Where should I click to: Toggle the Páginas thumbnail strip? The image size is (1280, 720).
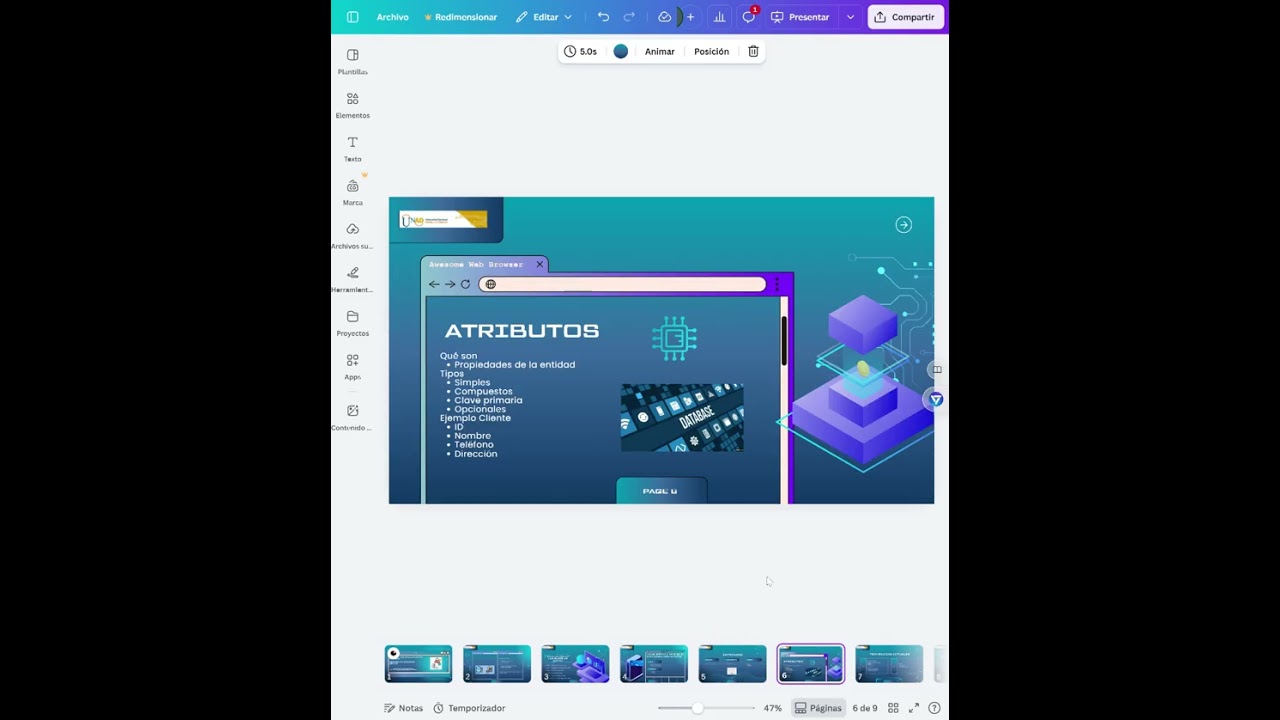(818, 708)
